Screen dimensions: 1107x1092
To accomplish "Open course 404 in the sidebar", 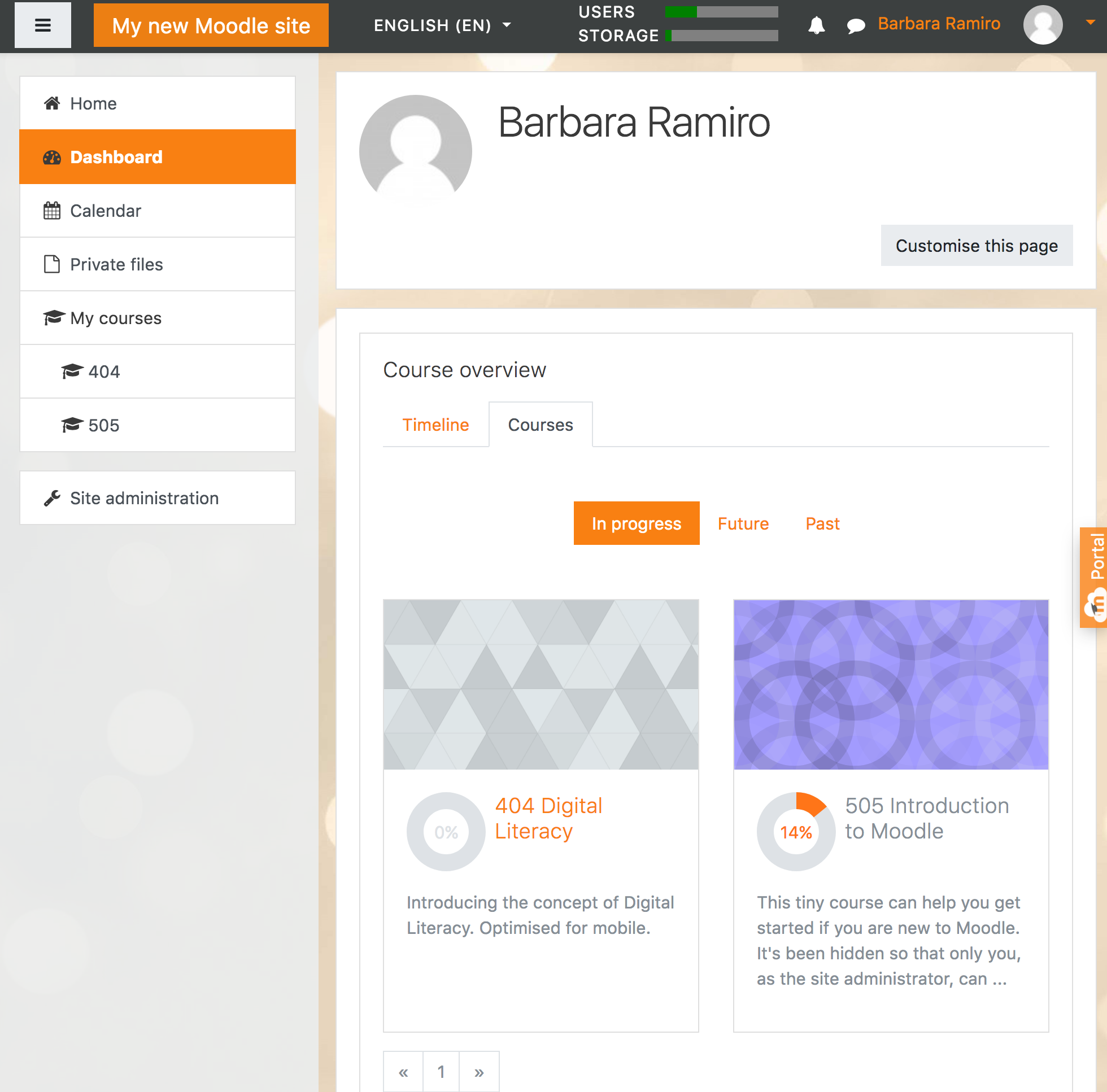I will (158, 372).
